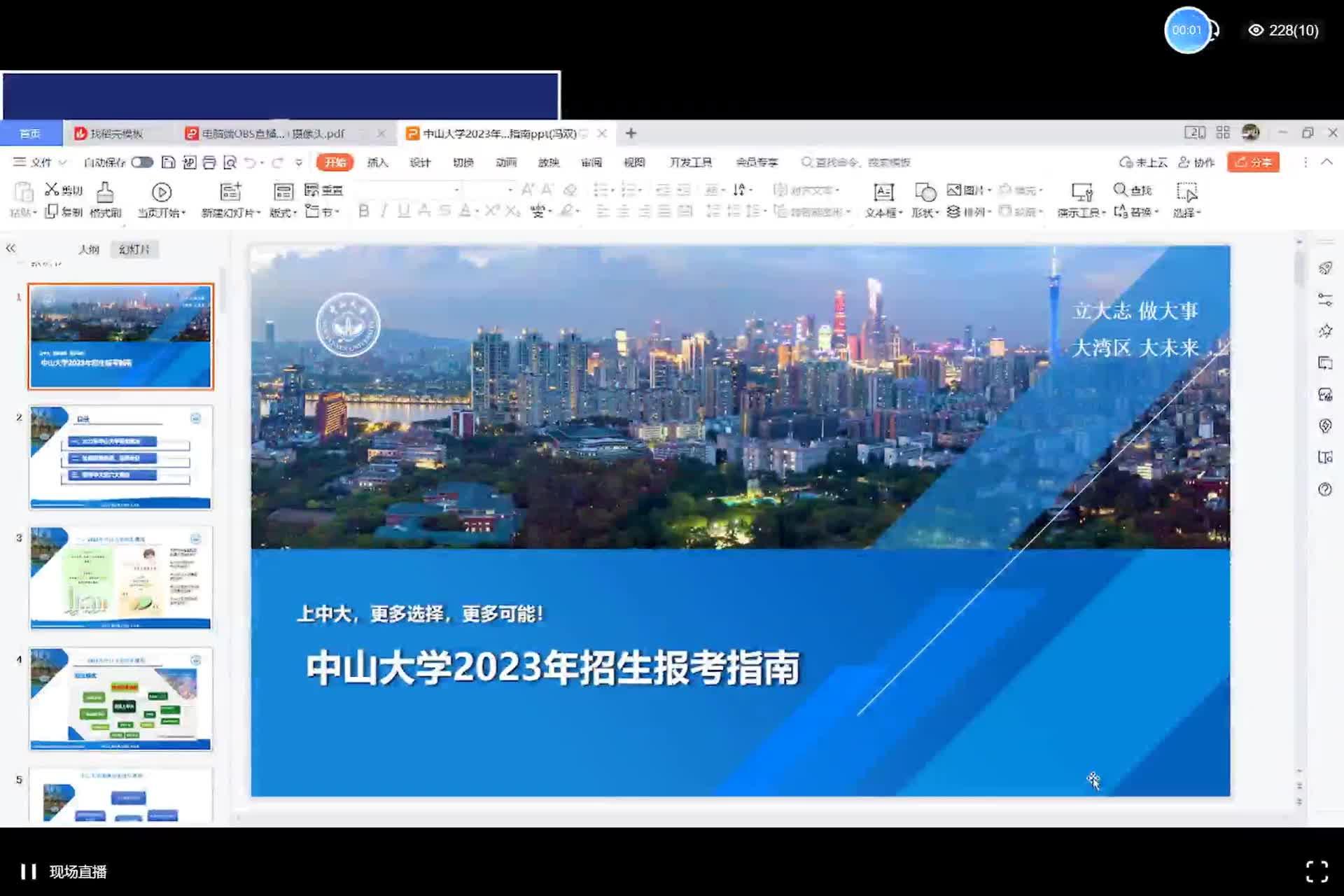Click the Copy (复制) icon
The width and height of the screenshot is (1344, 896).
(51, 211)
